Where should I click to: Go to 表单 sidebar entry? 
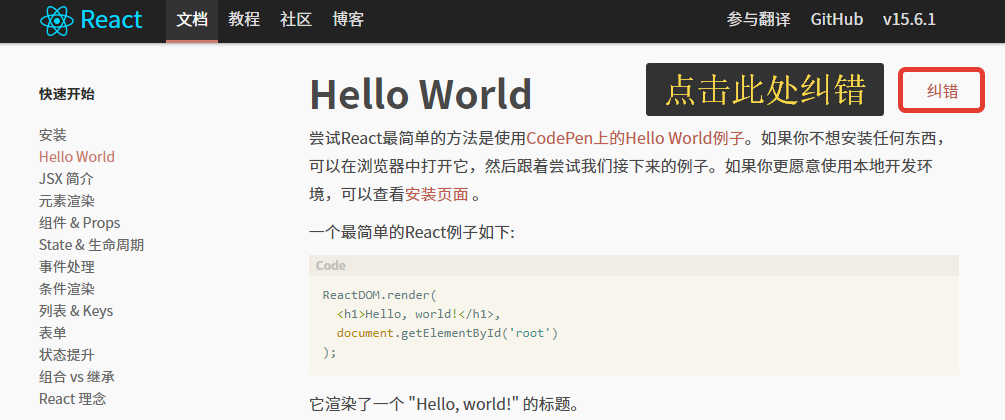click(53, 333)
